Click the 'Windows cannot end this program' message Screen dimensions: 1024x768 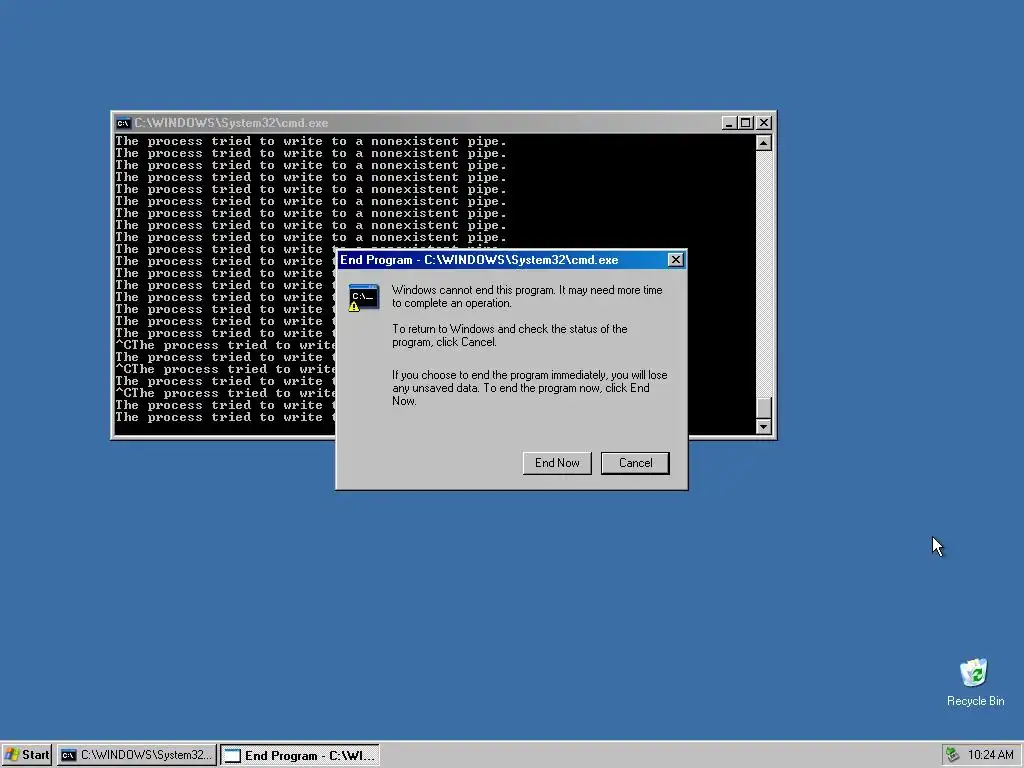click(x=527, y=296)
